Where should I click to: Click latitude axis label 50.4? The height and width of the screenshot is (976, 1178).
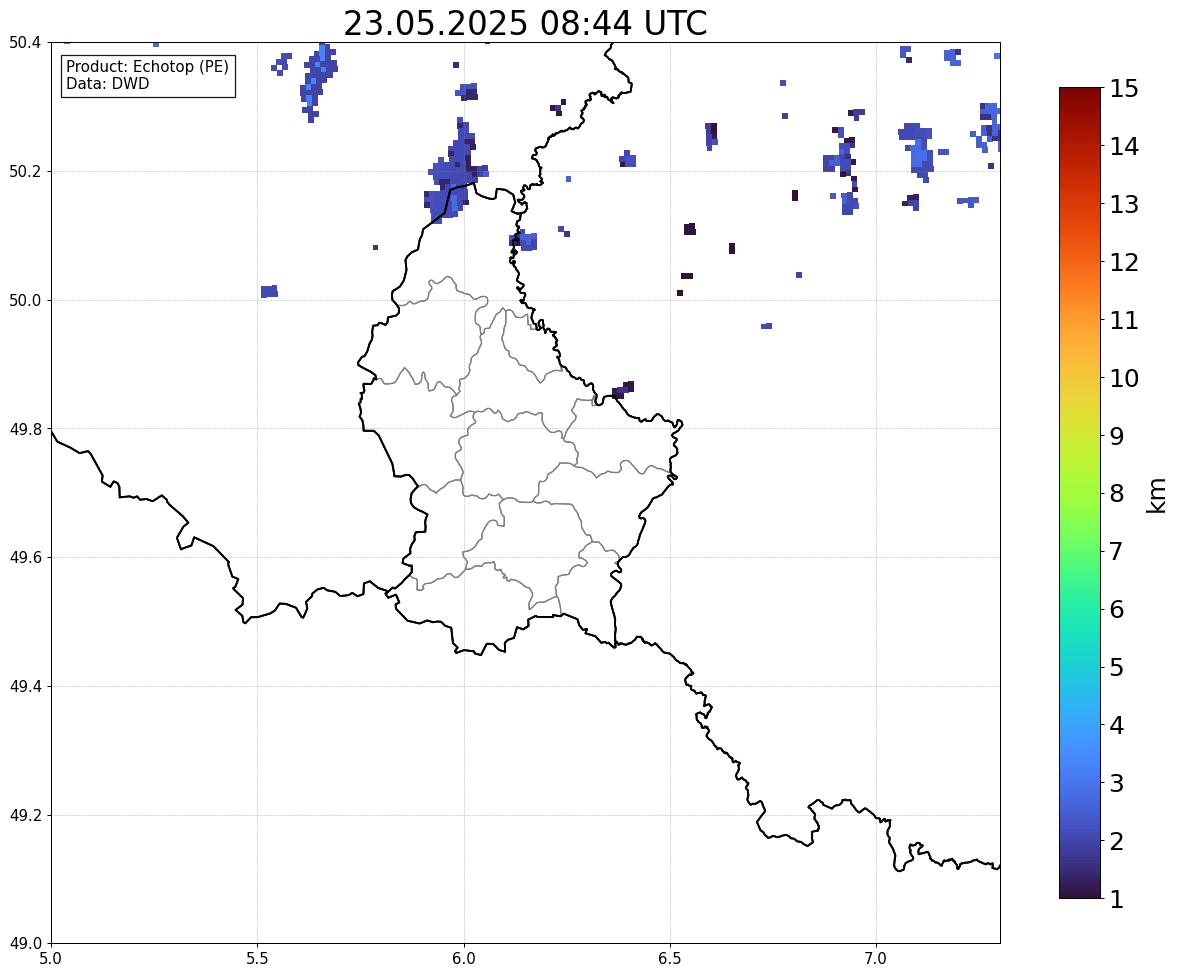[x=25, y=43]
